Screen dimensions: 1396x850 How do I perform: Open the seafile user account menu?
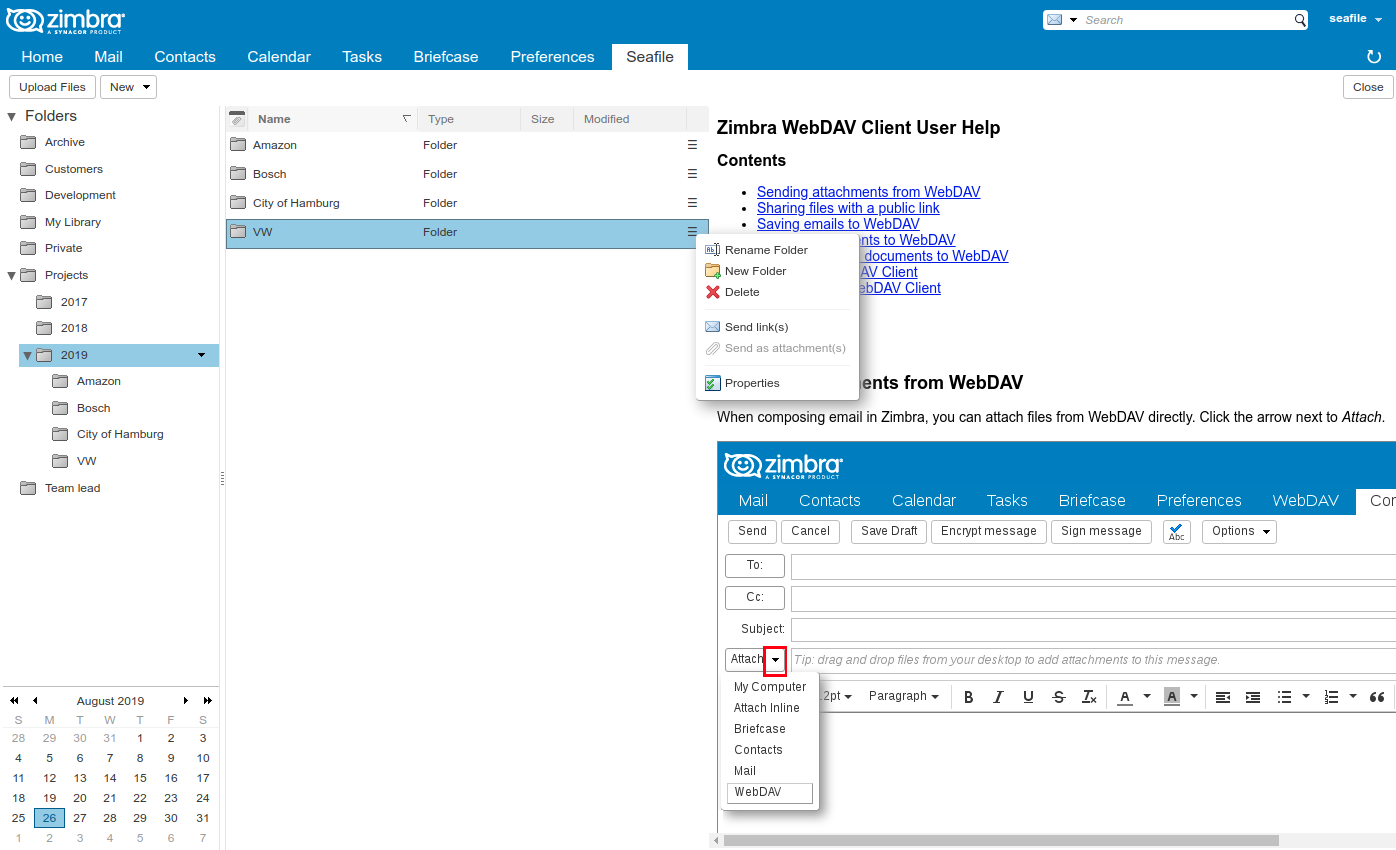(x=1355, y=19)
